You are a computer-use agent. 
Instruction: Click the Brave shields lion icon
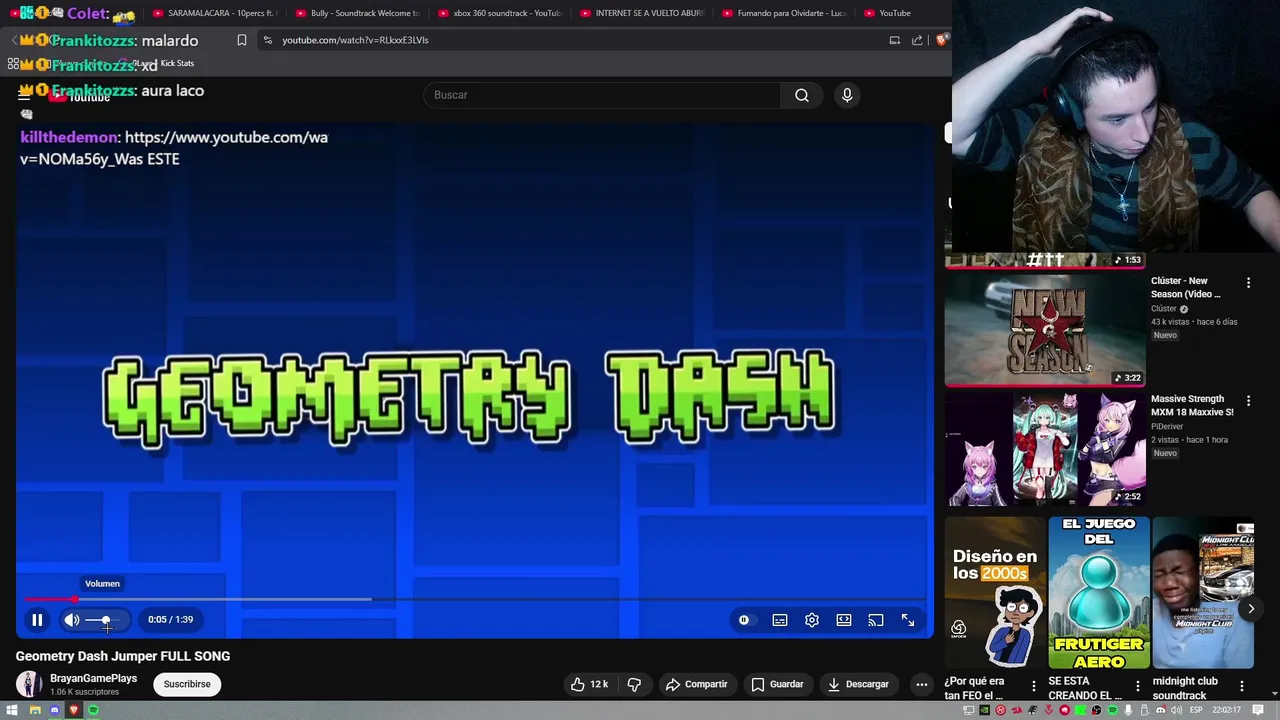point(941,40)
